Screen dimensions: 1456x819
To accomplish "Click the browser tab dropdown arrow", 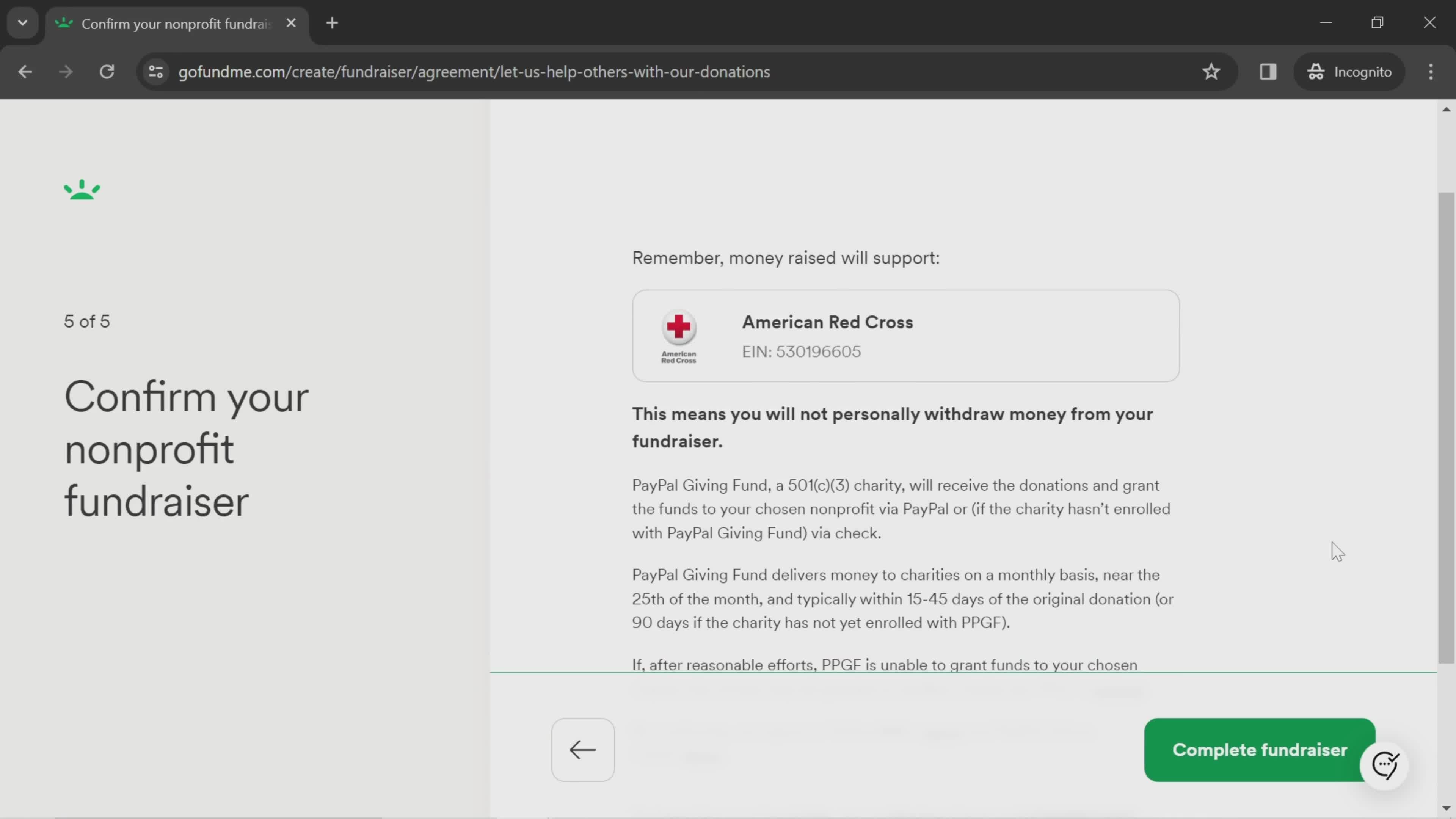I will click(x=22, y=22).
